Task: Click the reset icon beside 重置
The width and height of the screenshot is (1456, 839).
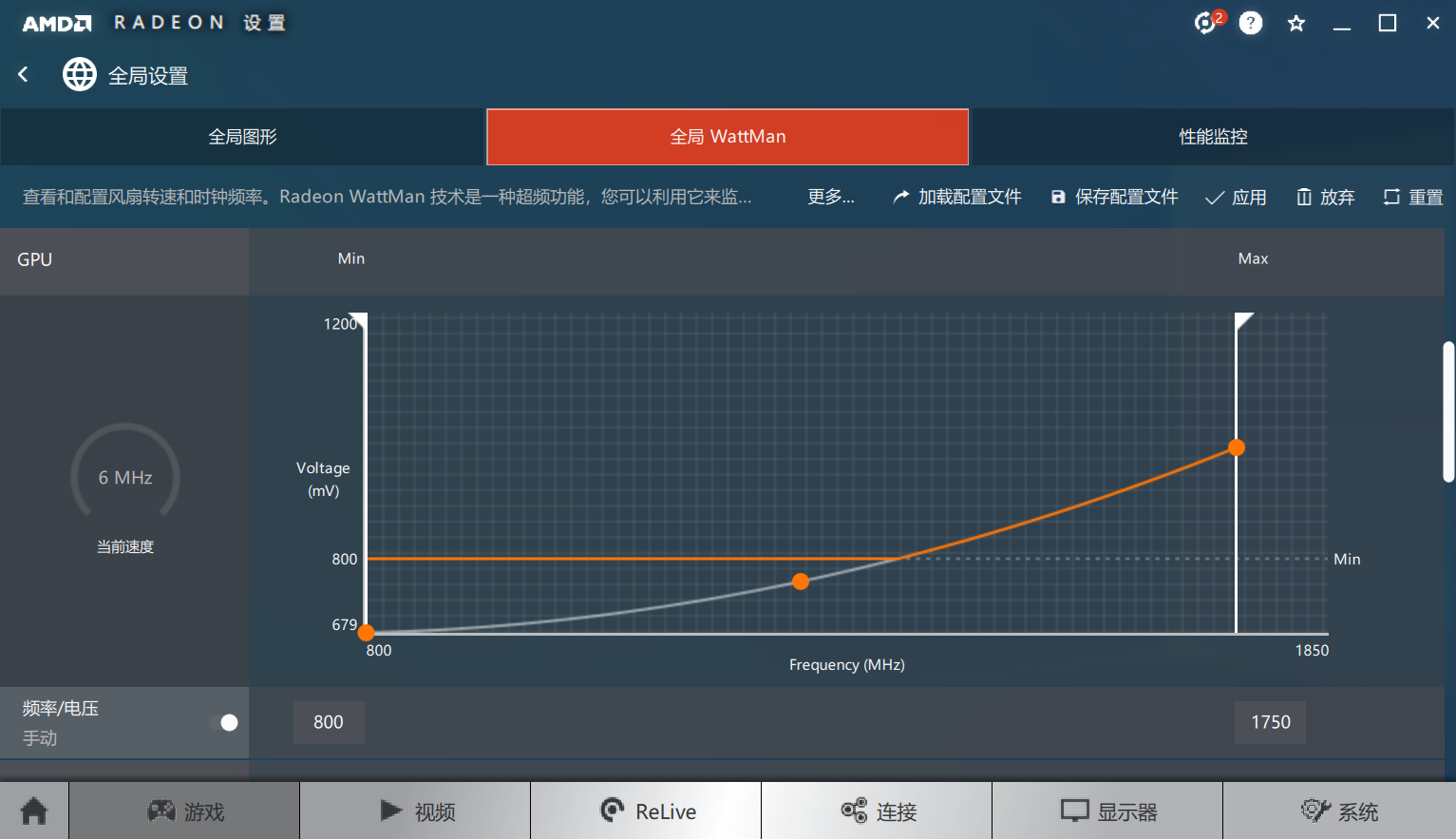Action: 1391,197
